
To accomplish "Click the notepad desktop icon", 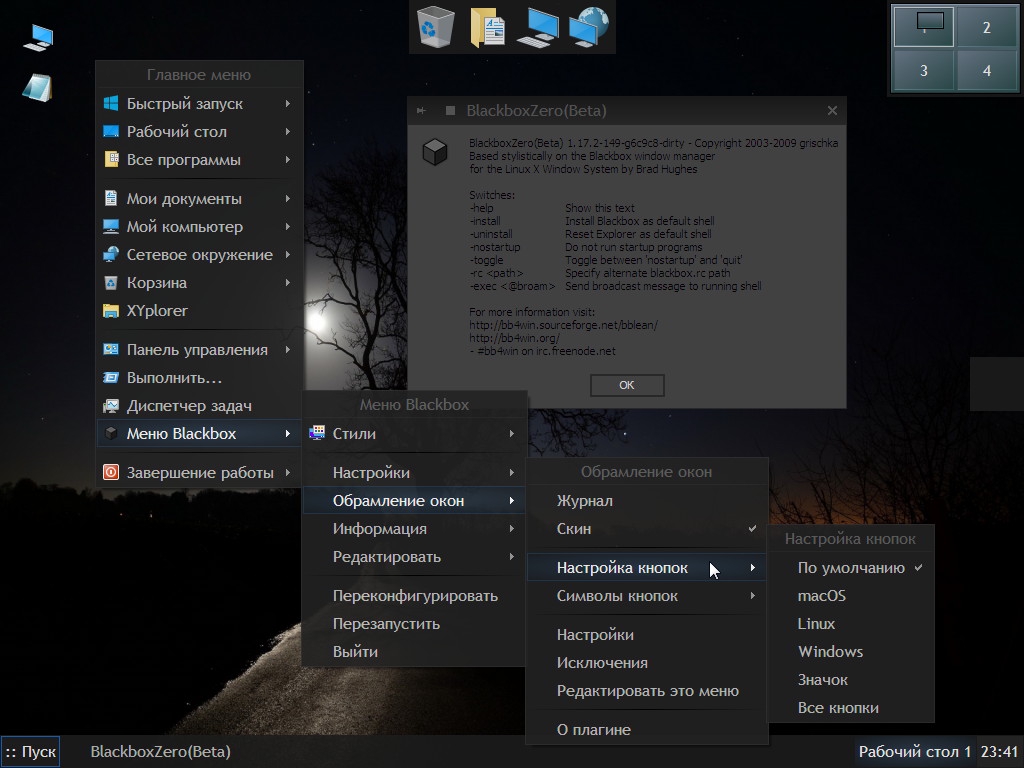I will point(37,88).
